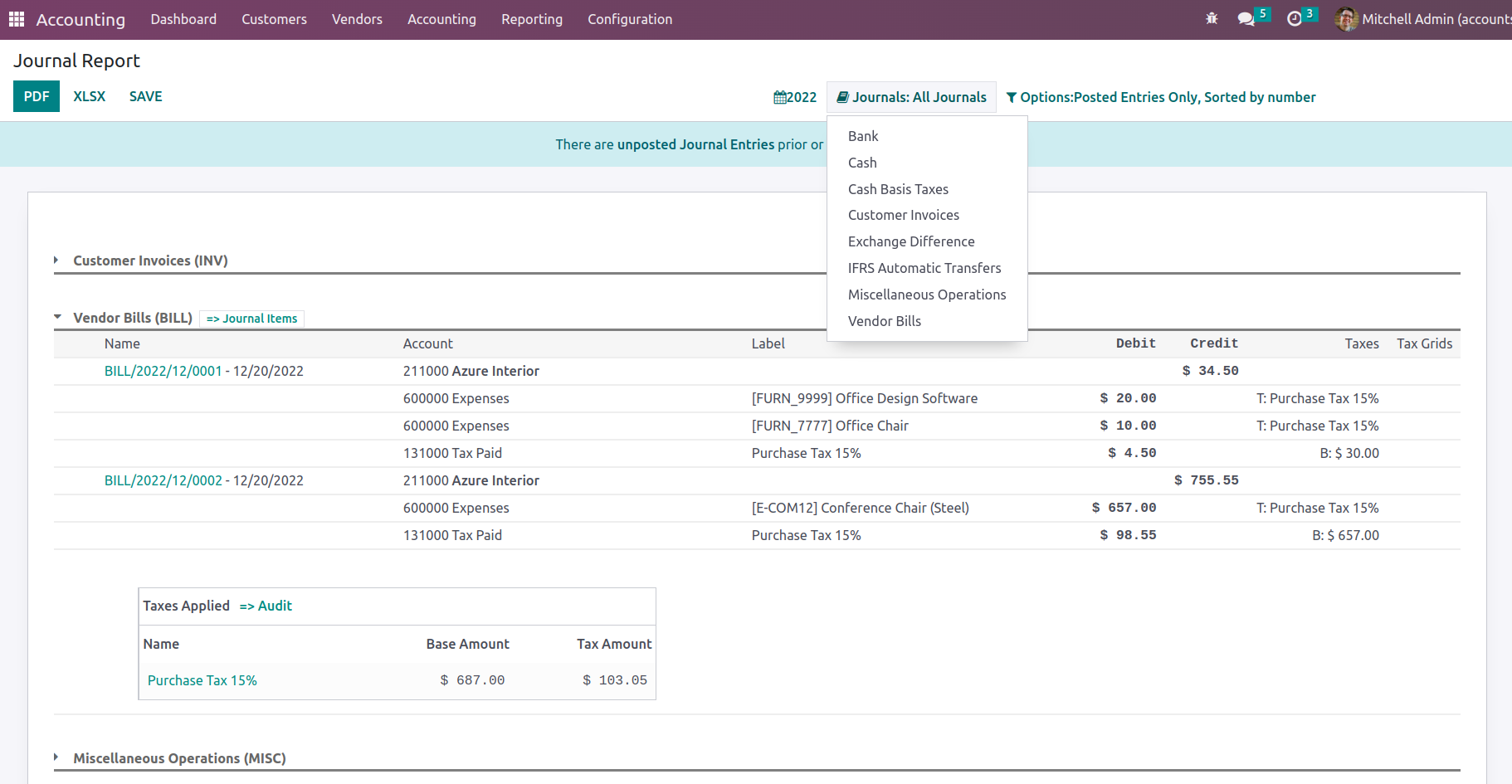Click the $ 755.55 credit amount
Screen dimensions: 1512x784
pyautogui.click(x=1207, y=480)
